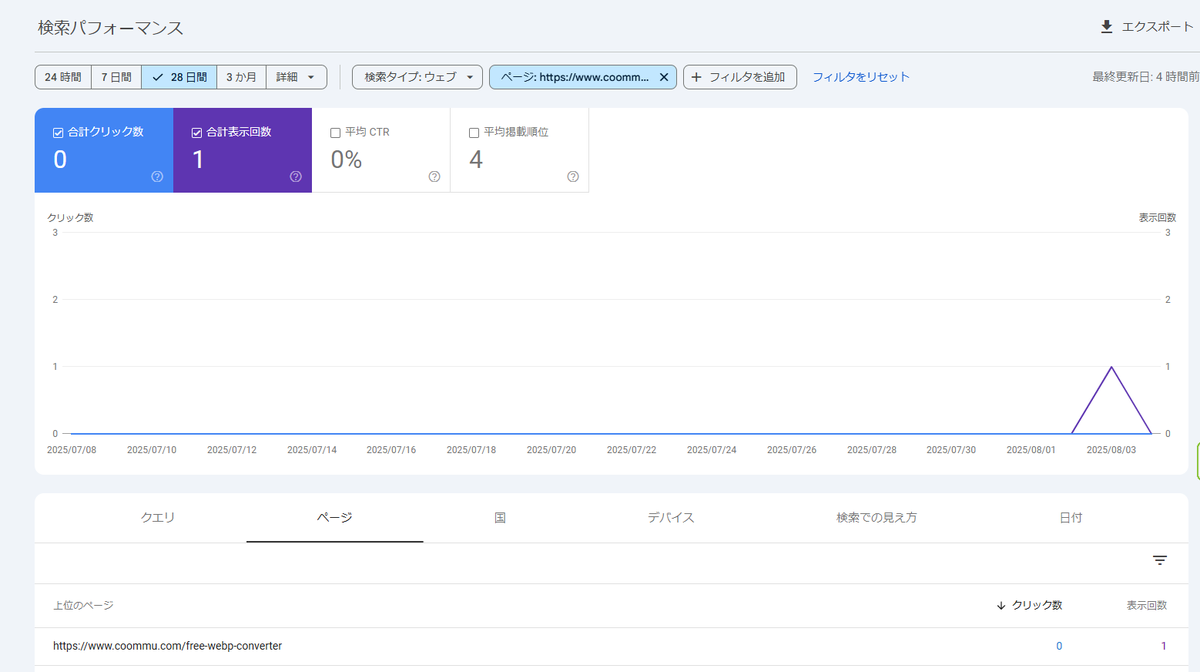Click the help icon on 平均掲載順位 card

572,176
